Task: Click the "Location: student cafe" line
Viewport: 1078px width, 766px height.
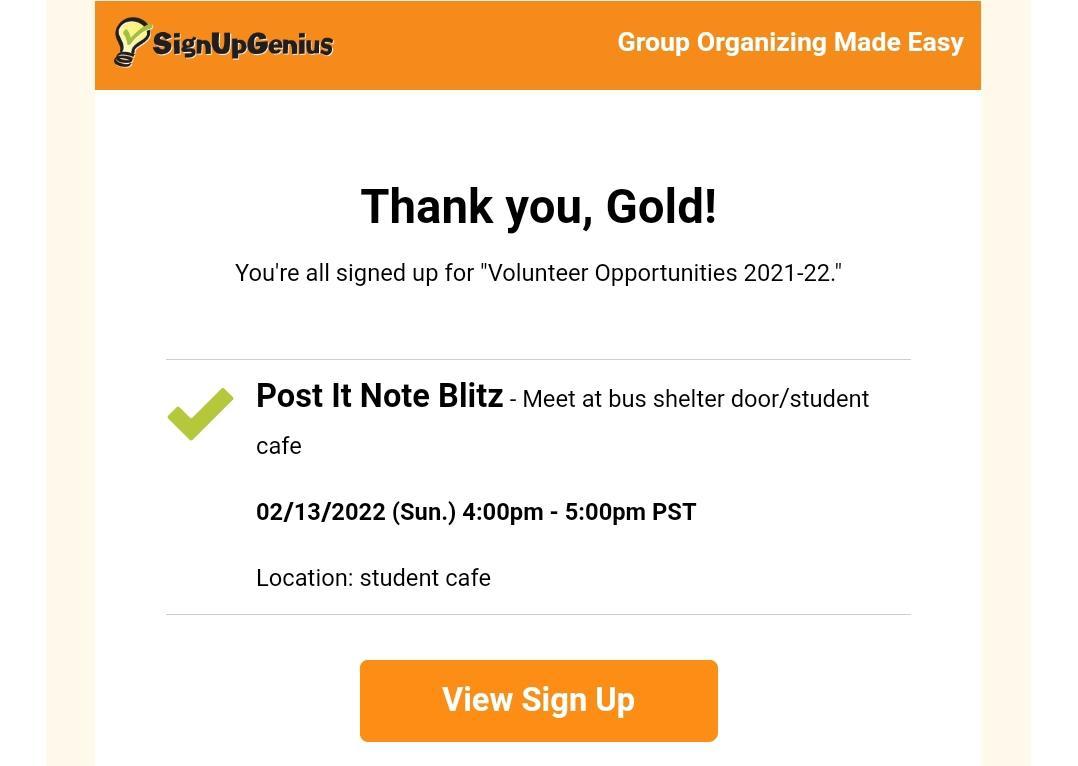Action: (x=373, y=578)
